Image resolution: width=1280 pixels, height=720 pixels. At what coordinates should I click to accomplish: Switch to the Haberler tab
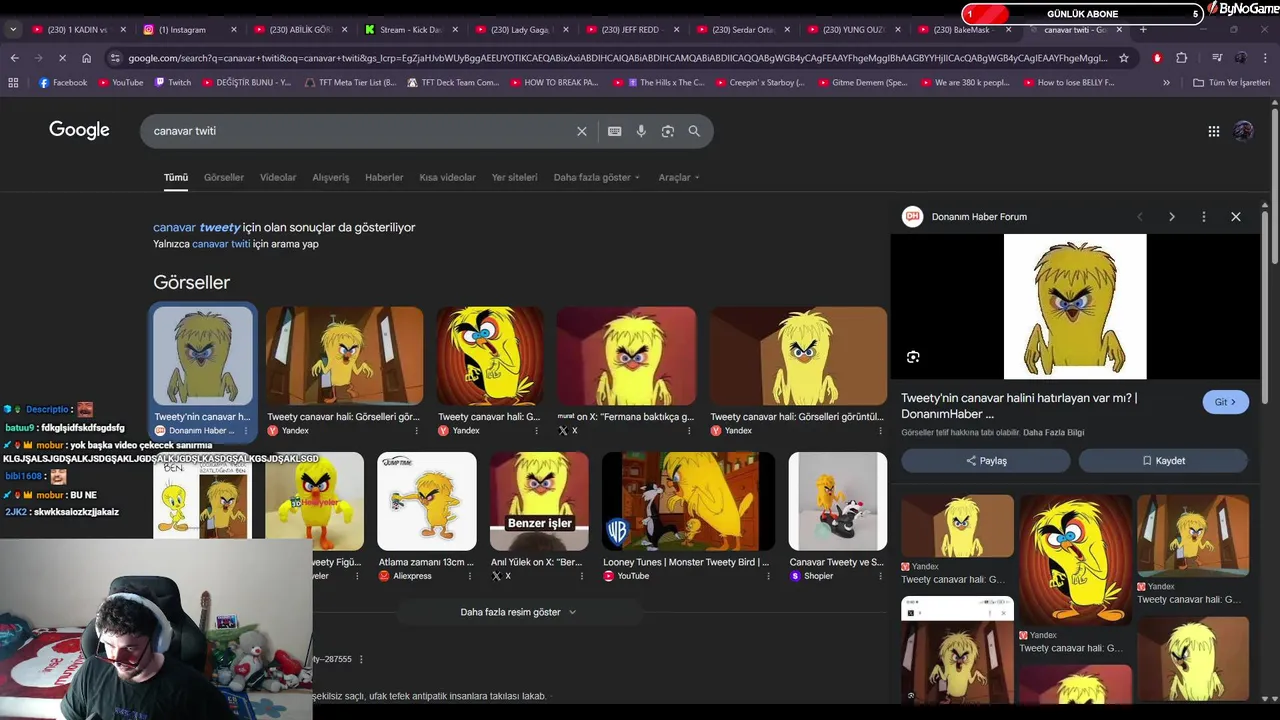coord(384,177)
